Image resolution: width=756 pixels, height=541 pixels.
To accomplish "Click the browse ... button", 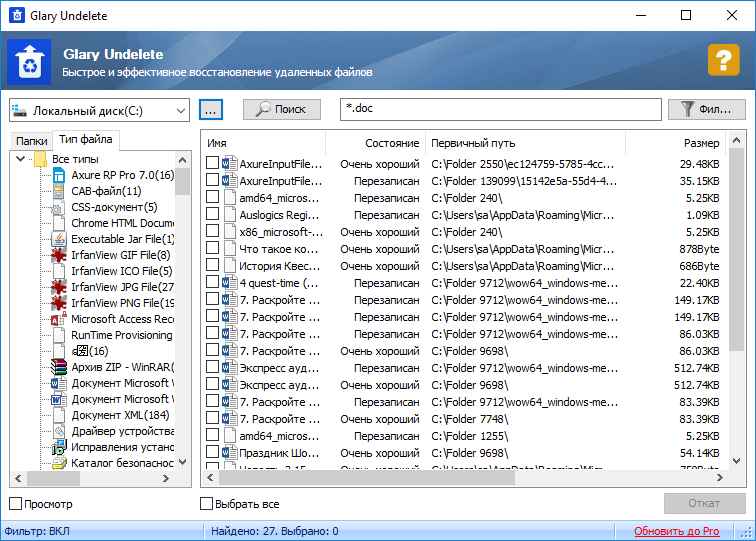I will tap(211, 109).
